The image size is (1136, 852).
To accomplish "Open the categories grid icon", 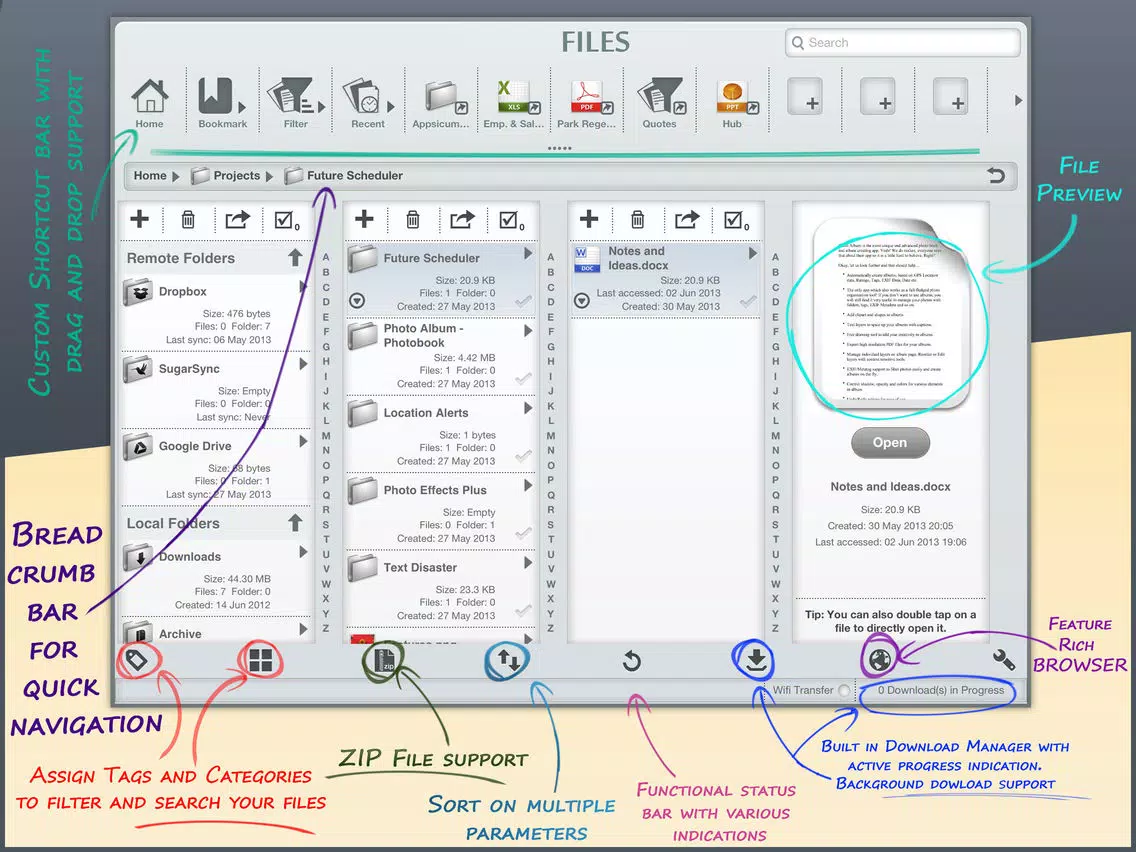I will [x=261, y=660].
